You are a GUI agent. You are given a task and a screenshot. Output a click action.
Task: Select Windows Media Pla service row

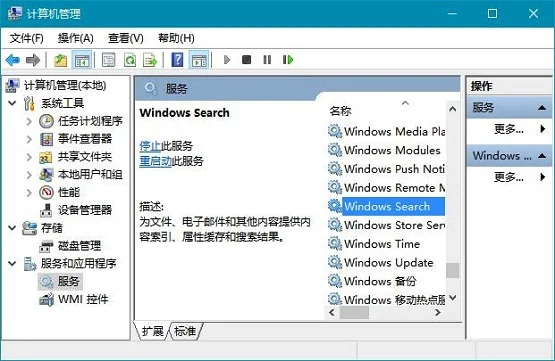point(387,131)
